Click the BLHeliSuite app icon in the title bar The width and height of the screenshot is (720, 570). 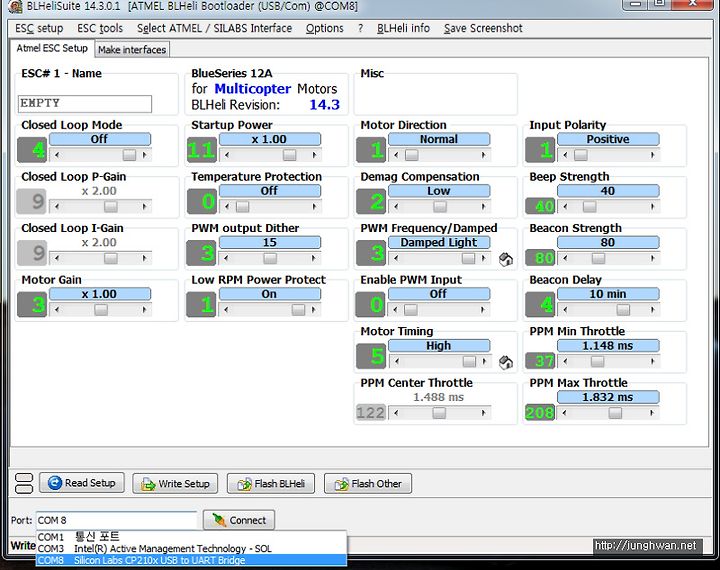(x=16, y=6)
